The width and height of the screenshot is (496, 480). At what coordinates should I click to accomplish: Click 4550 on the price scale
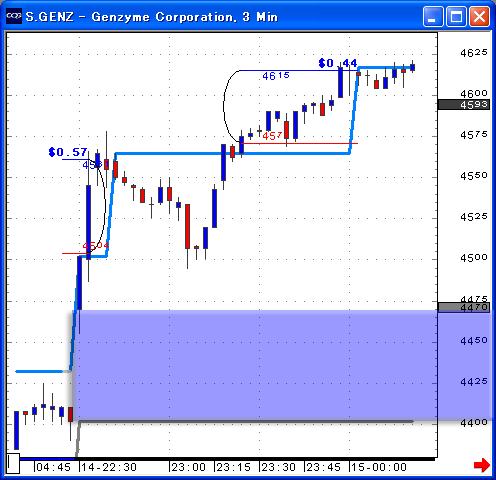(474, 176)
